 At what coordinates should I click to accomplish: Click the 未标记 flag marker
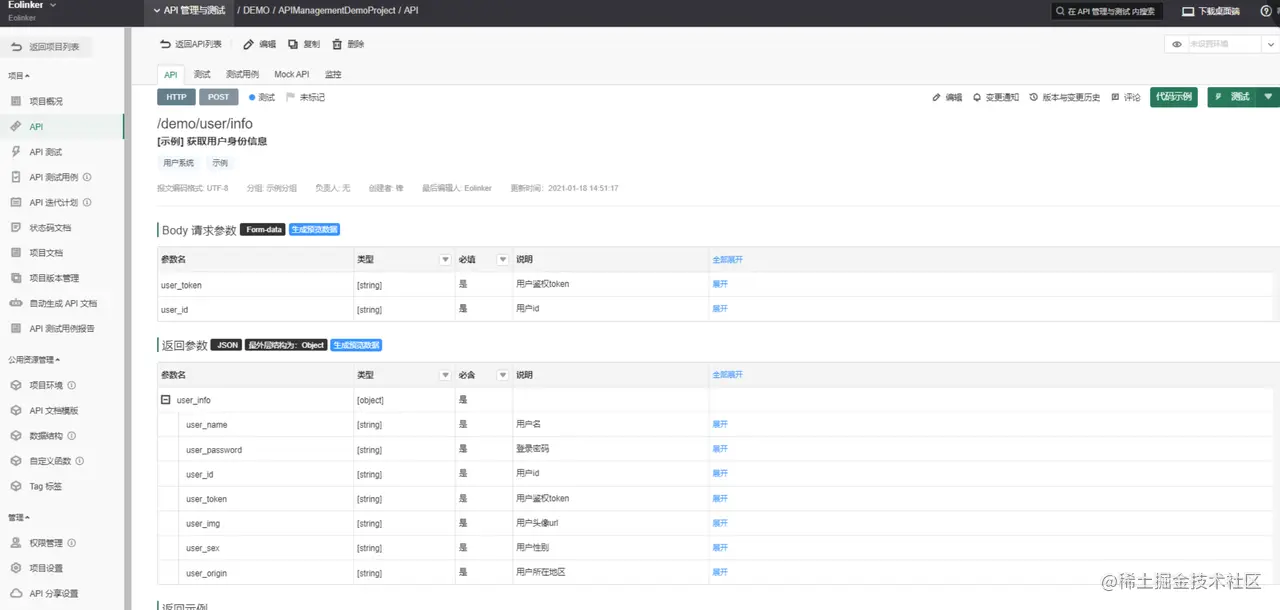click(x=306, y=97)
